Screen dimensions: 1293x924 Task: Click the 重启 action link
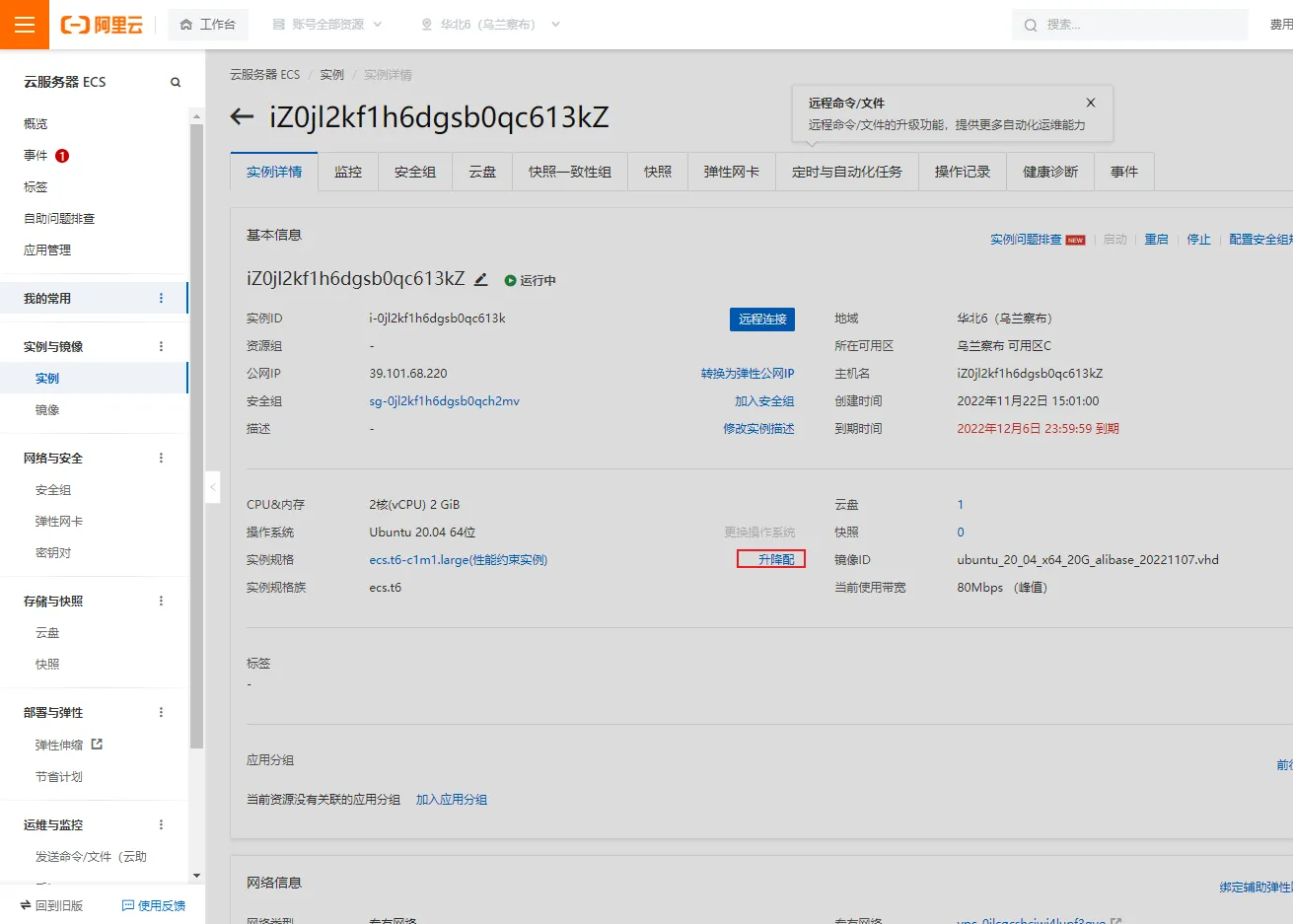click(x=1156, y=240)
